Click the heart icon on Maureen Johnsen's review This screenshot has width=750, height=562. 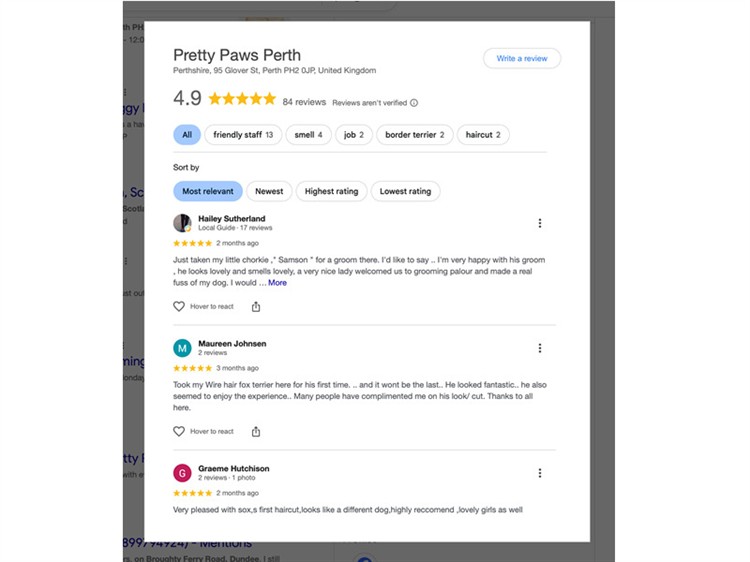[178, 431]
